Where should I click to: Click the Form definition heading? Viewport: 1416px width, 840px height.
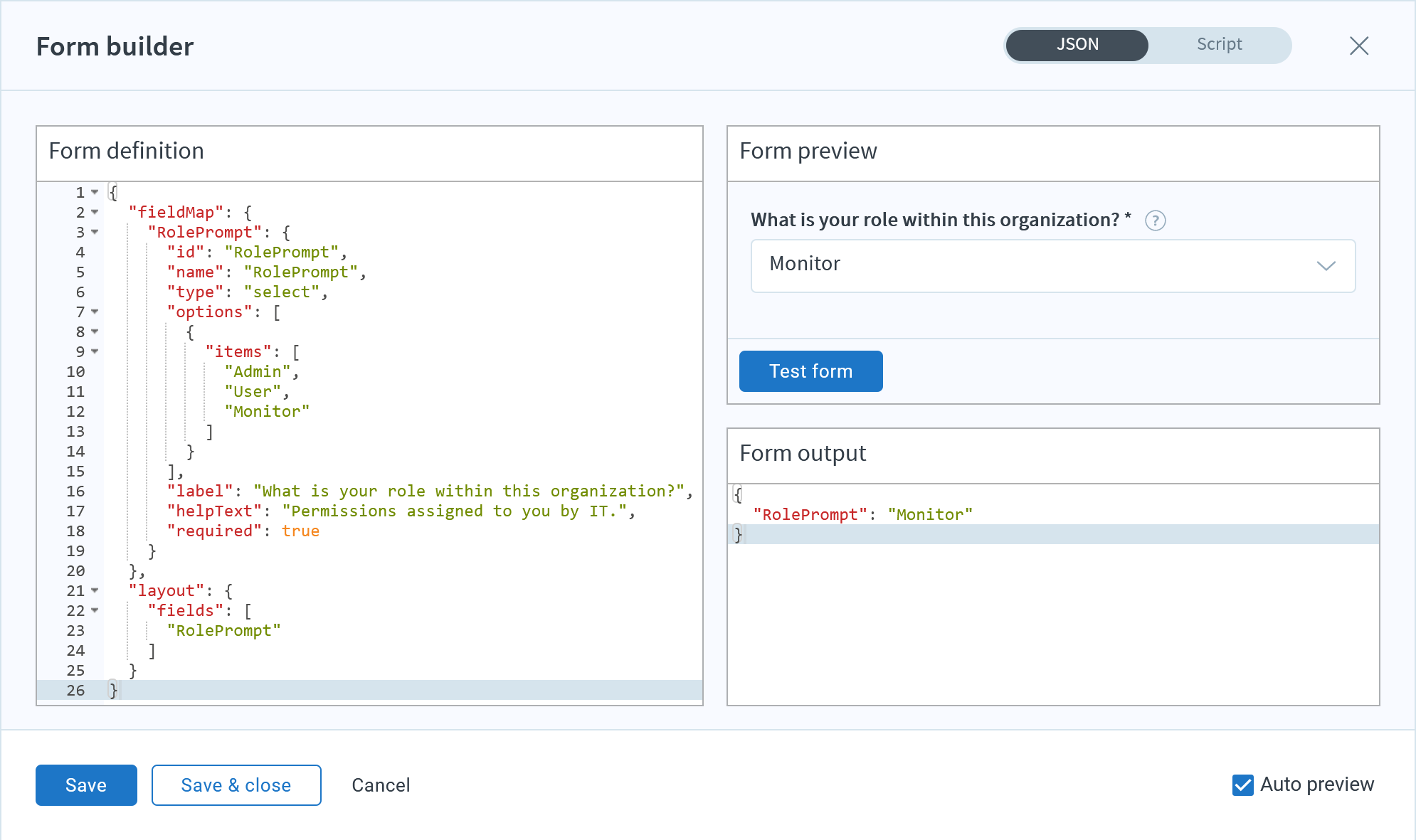click(127, 151)
